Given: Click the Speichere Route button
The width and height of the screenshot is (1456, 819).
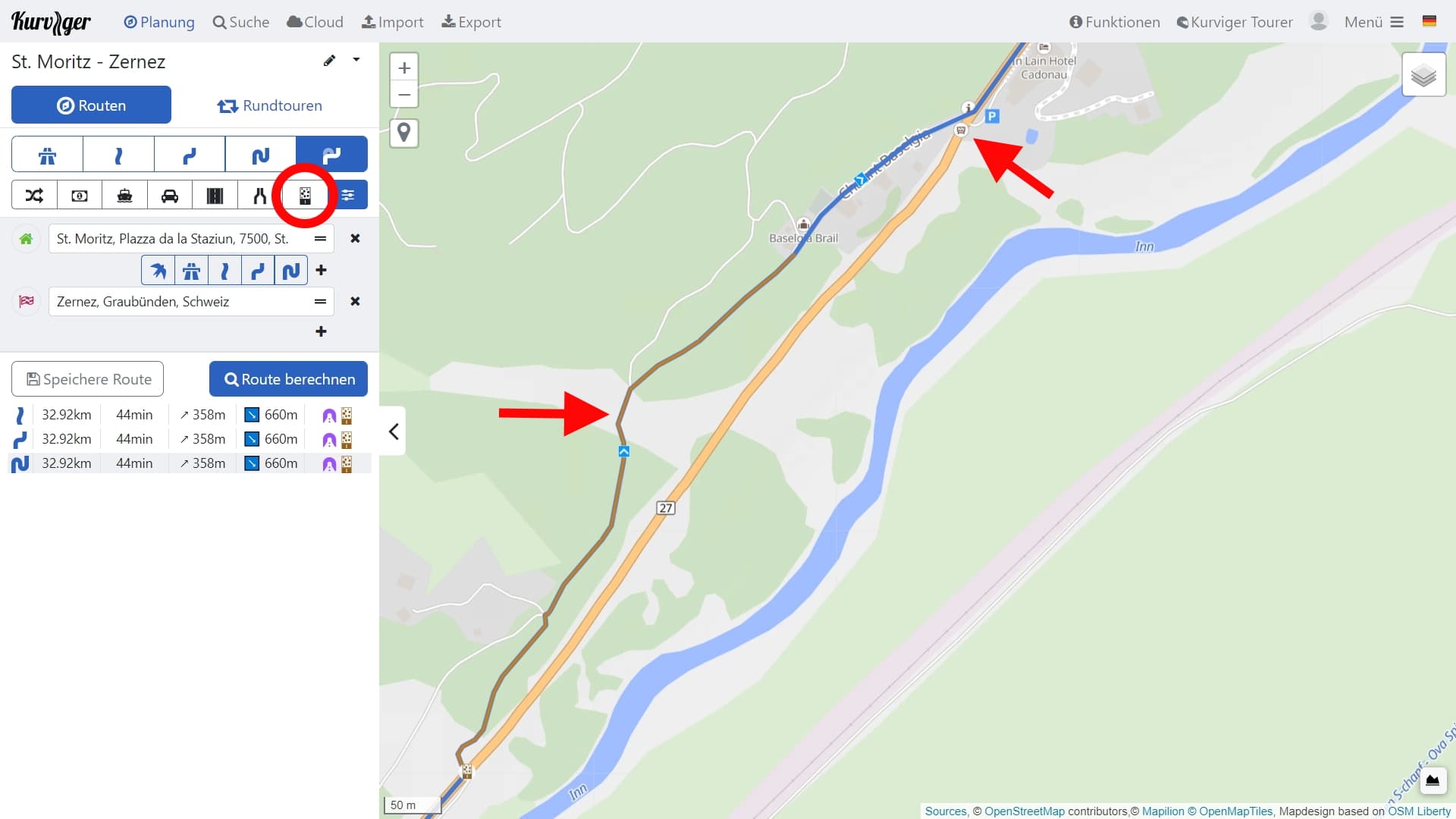Looking at the screenshot, I should 87,379.
